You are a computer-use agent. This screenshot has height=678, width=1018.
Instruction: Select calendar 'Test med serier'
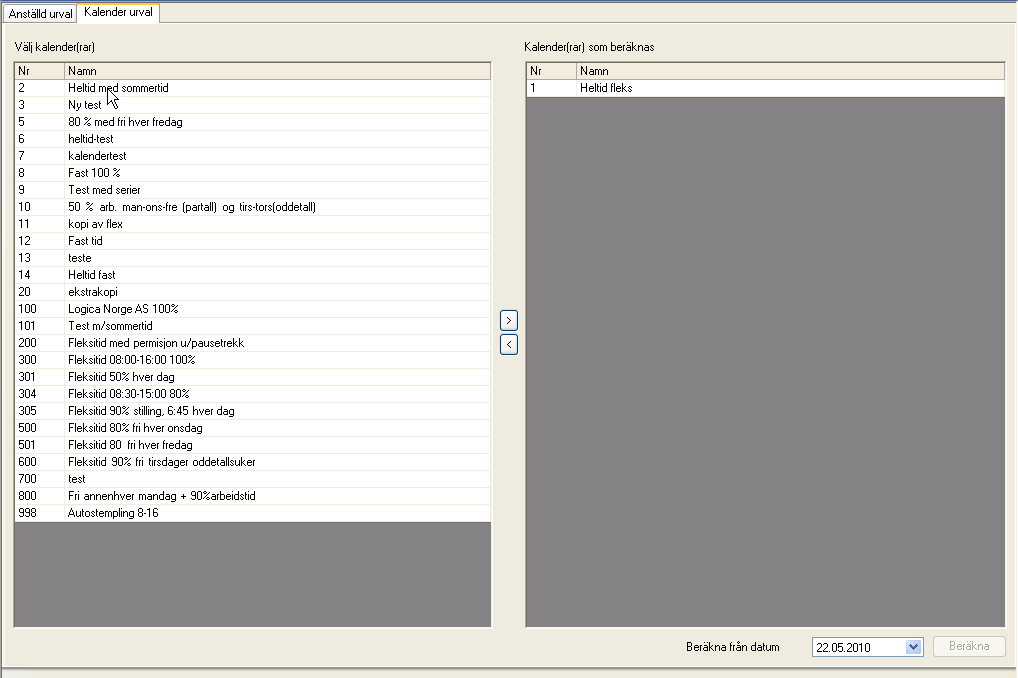coord(253,190)
